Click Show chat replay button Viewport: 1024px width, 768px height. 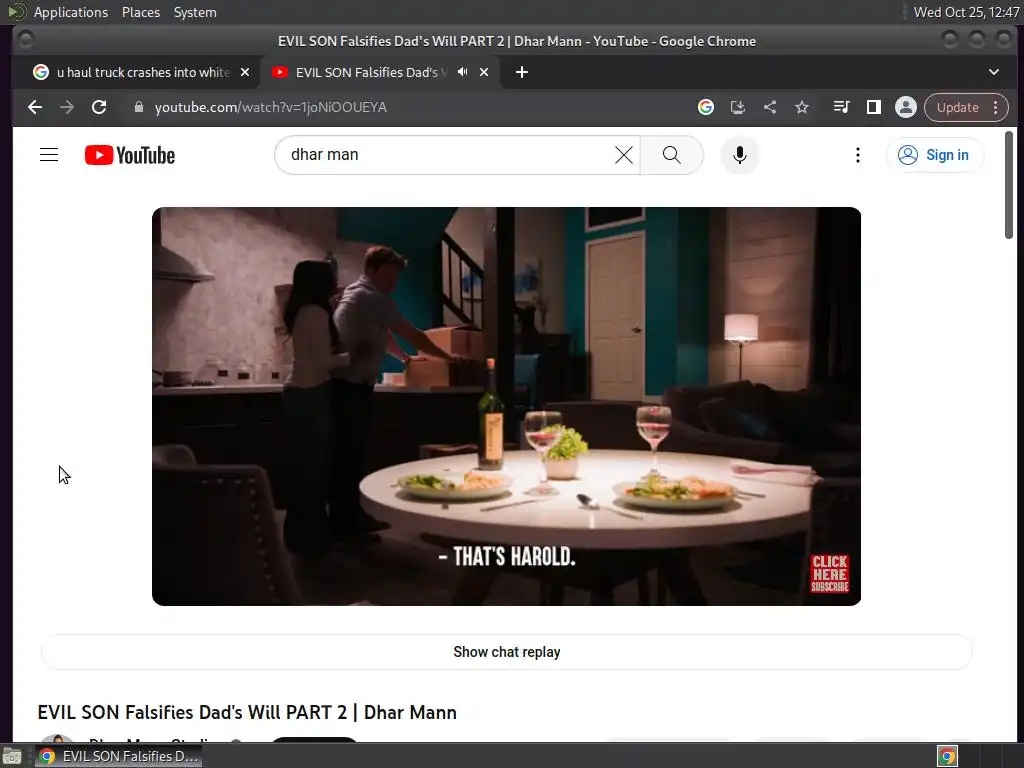coord(507,652)
